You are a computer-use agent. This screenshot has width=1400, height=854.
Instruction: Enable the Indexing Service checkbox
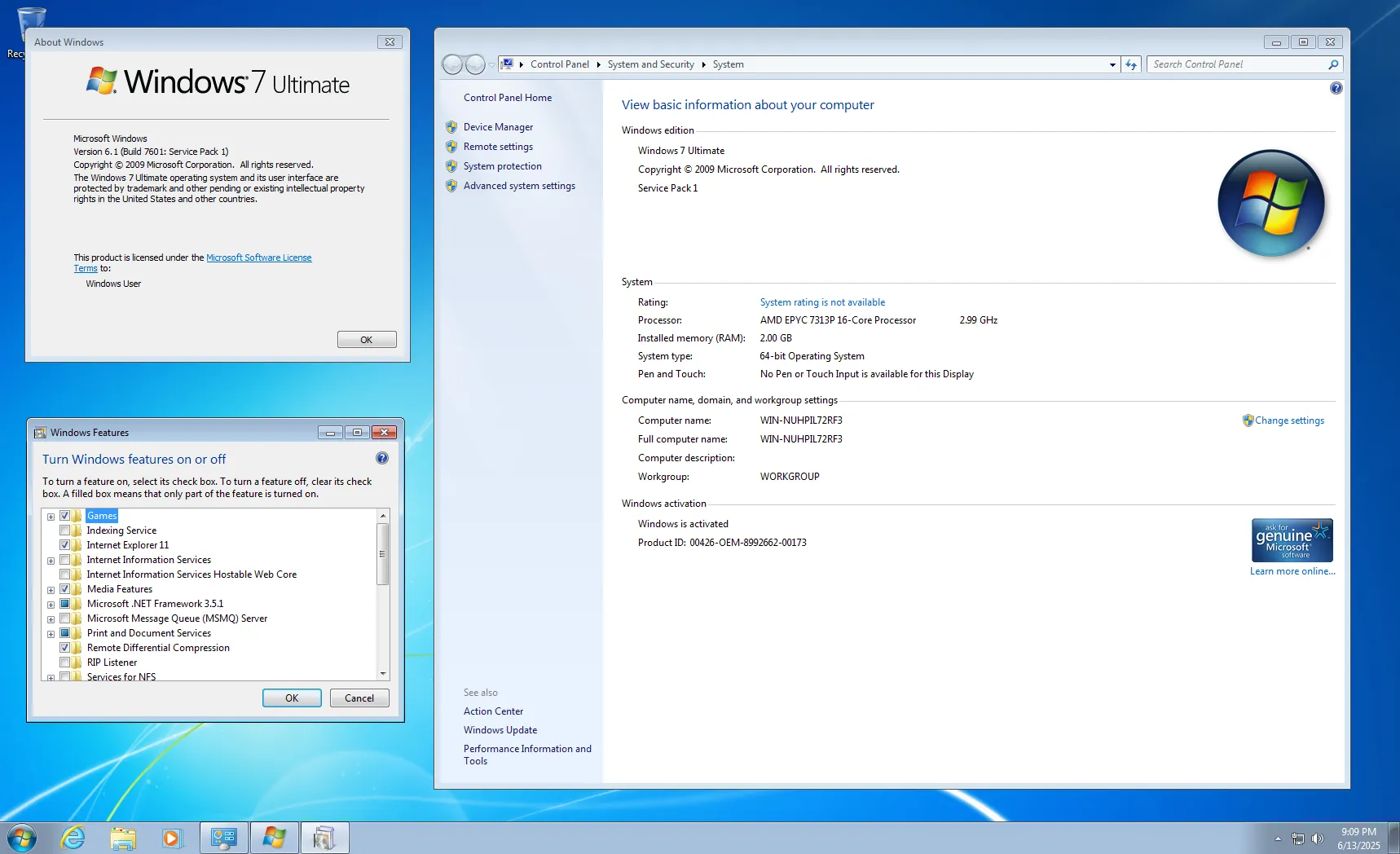pyautogui.click(x=64, y=530)
